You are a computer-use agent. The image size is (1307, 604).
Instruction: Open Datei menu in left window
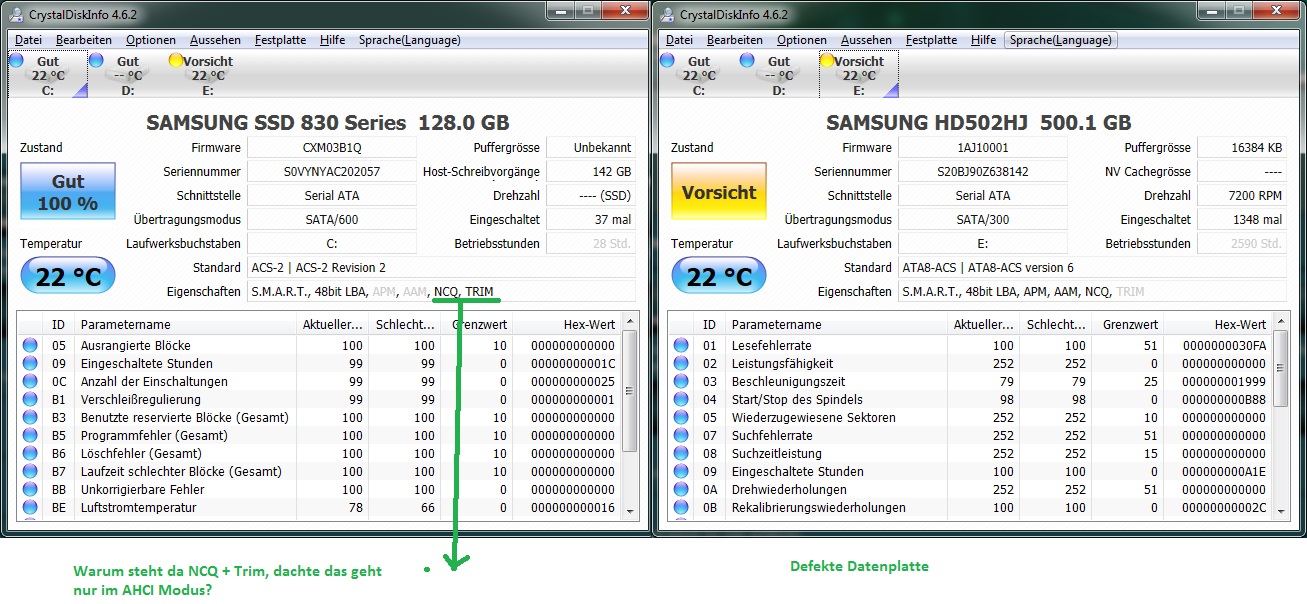(x=28, y=40)
